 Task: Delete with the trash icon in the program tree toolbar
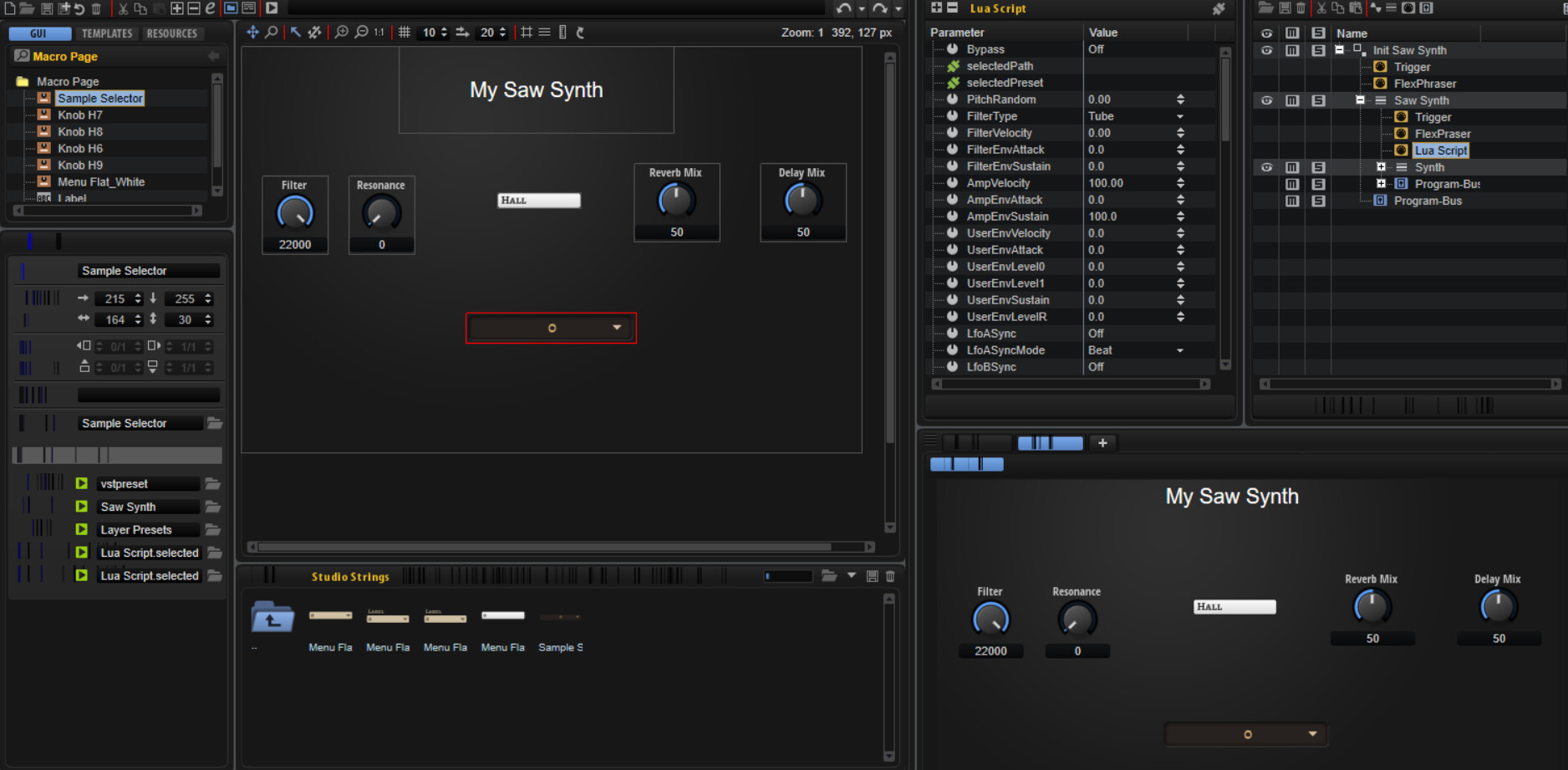click(1301, 8)
